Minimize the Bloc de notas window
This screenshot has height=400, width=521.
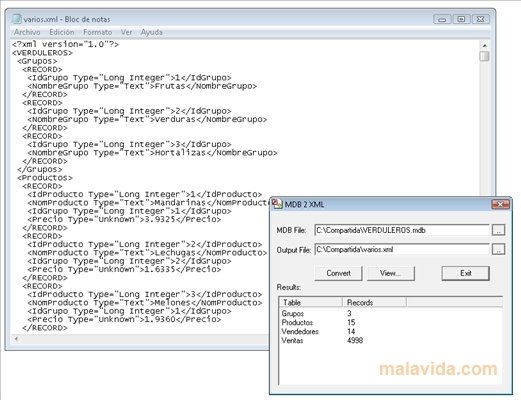(x=442, y=19)
